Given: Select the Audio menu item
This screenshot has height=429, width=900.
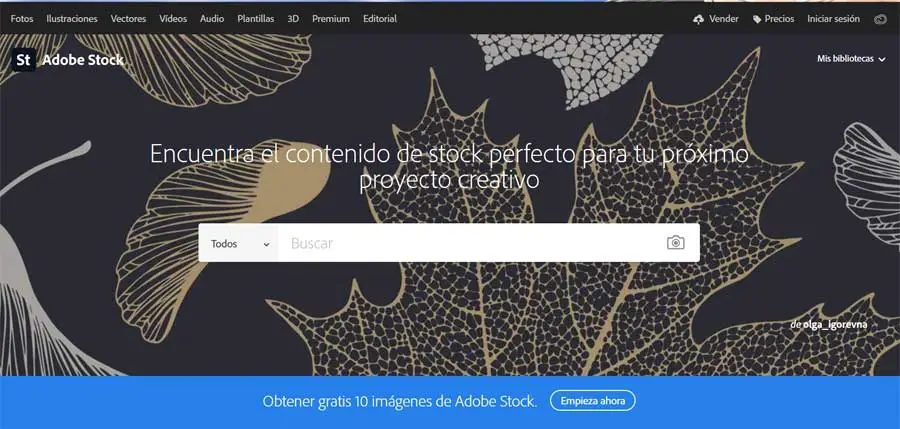Looking at the screenshot, I should coord(212,19).
